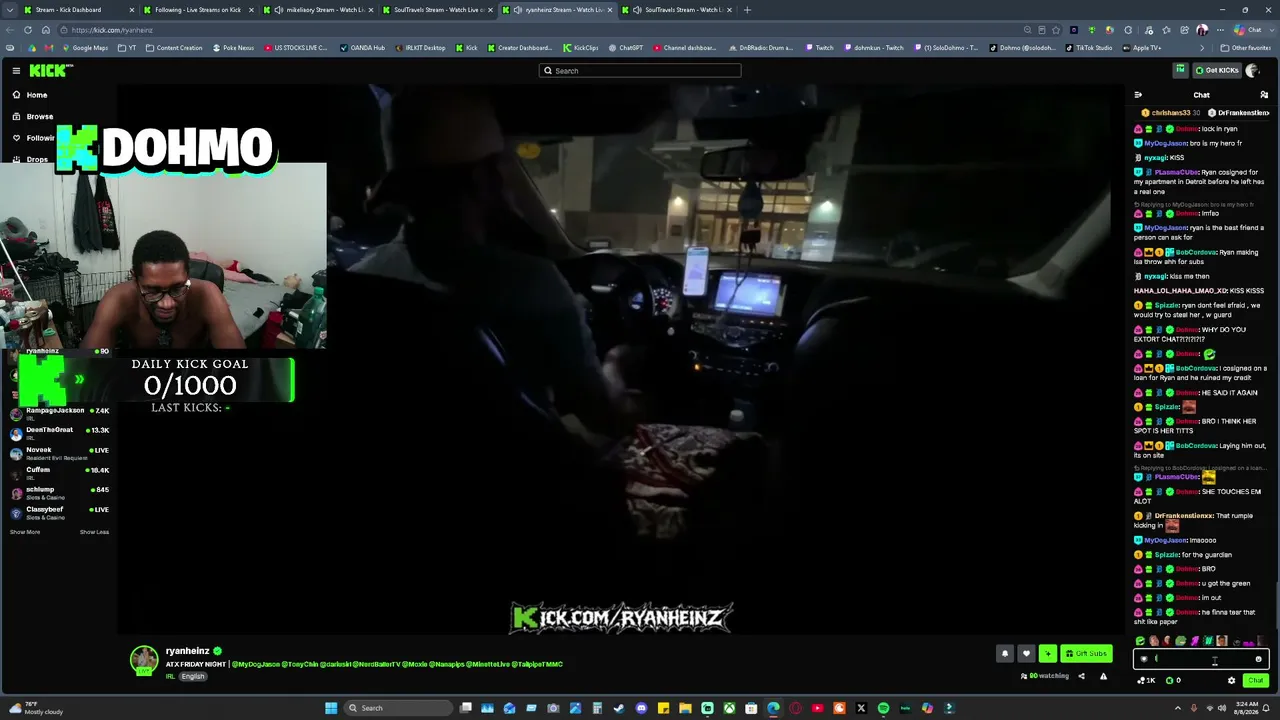Screen dimensions: 1280x720
Task: Open the Creator Dashboard bookmark
Action: pyautogui.click(x=520, y=48)
